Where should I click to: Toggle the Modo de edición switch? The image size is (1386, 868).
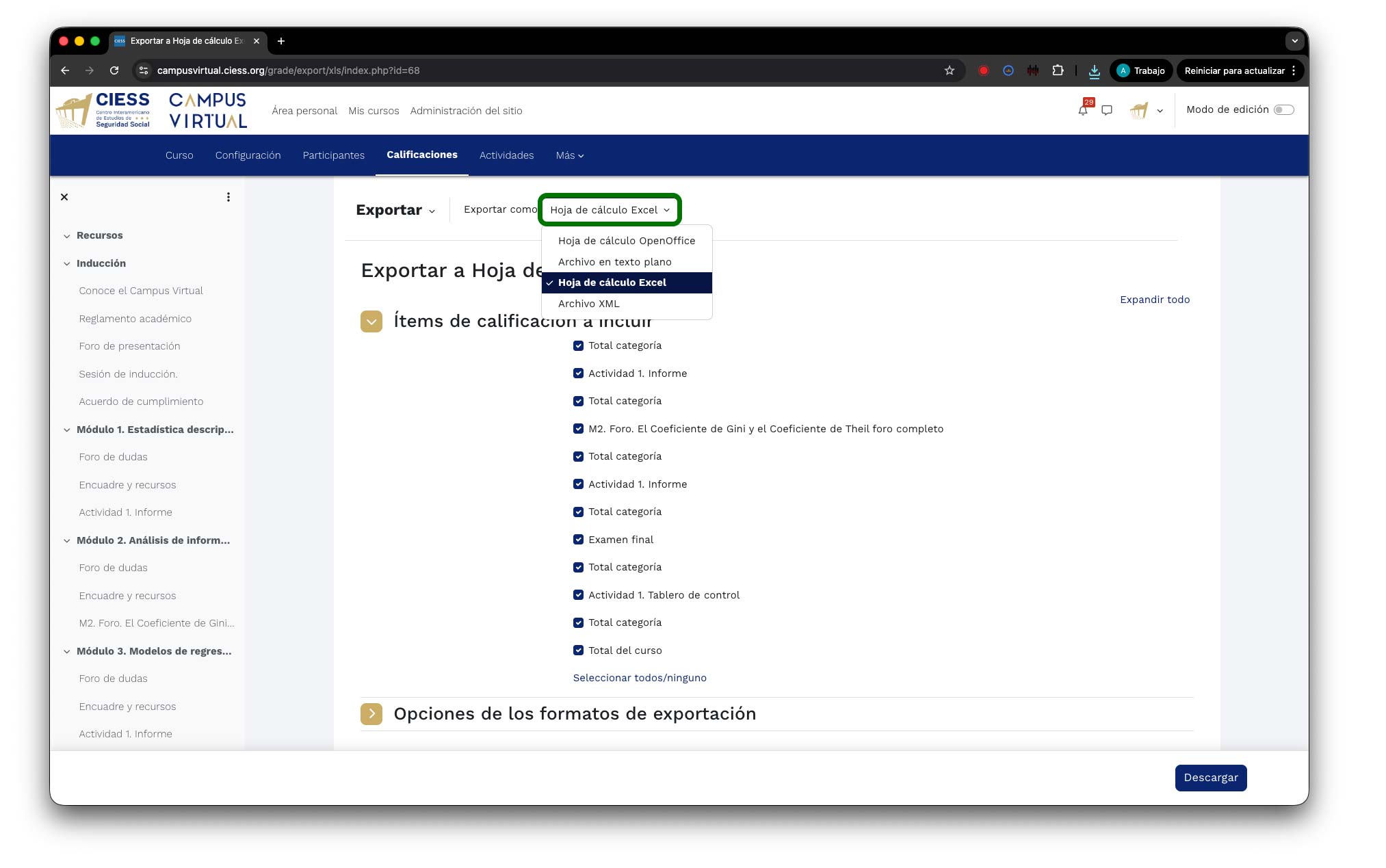[1283, 110]
